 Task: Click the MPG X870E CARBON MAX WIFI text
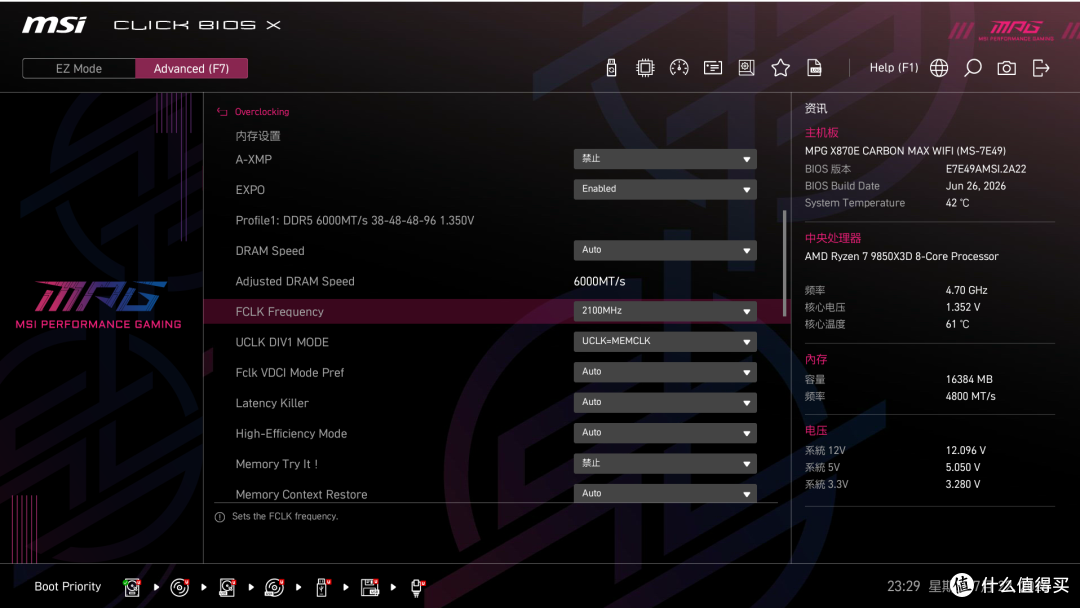click(905, 151)
